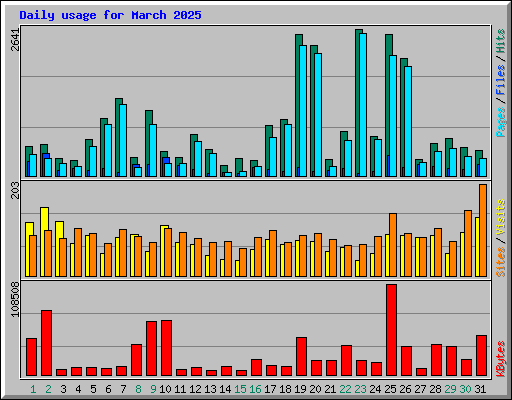Click the 108508 KBytes axis label
This screenshot has width=512, height=400.
pyautogui.click(x=15, y=299)
